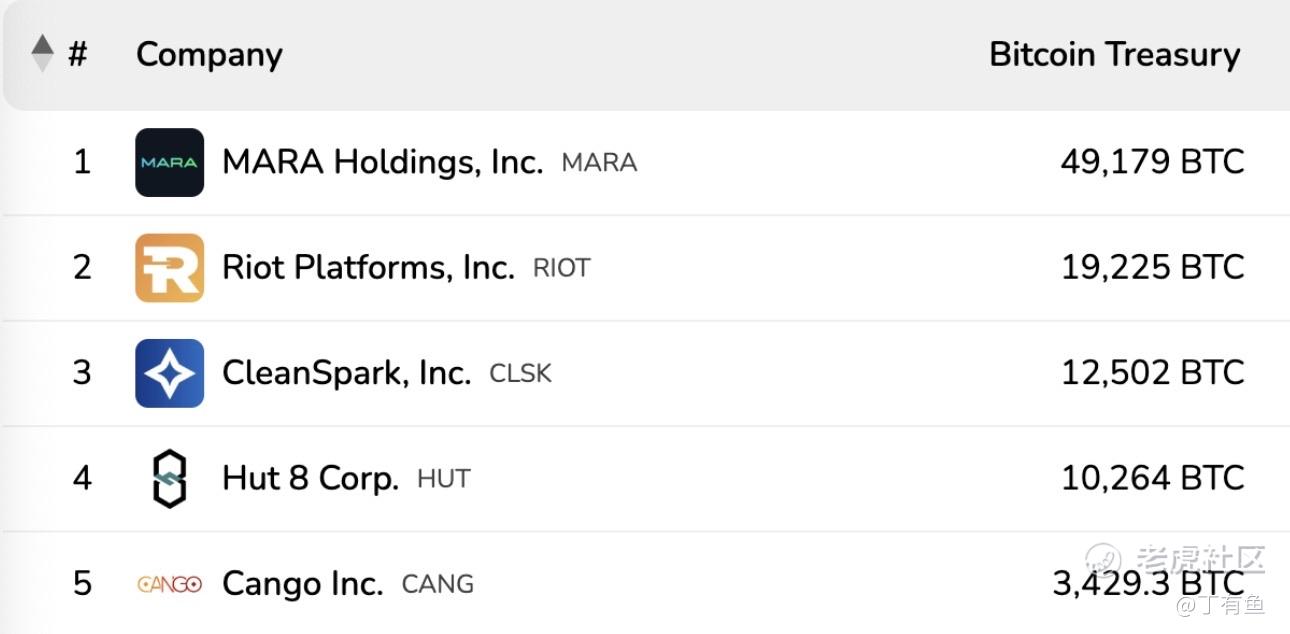The image size is (1290, 634).
Task: Click the Bitcoin Treasury column header
Action: pyautogui.click(x=1114, y=54)
